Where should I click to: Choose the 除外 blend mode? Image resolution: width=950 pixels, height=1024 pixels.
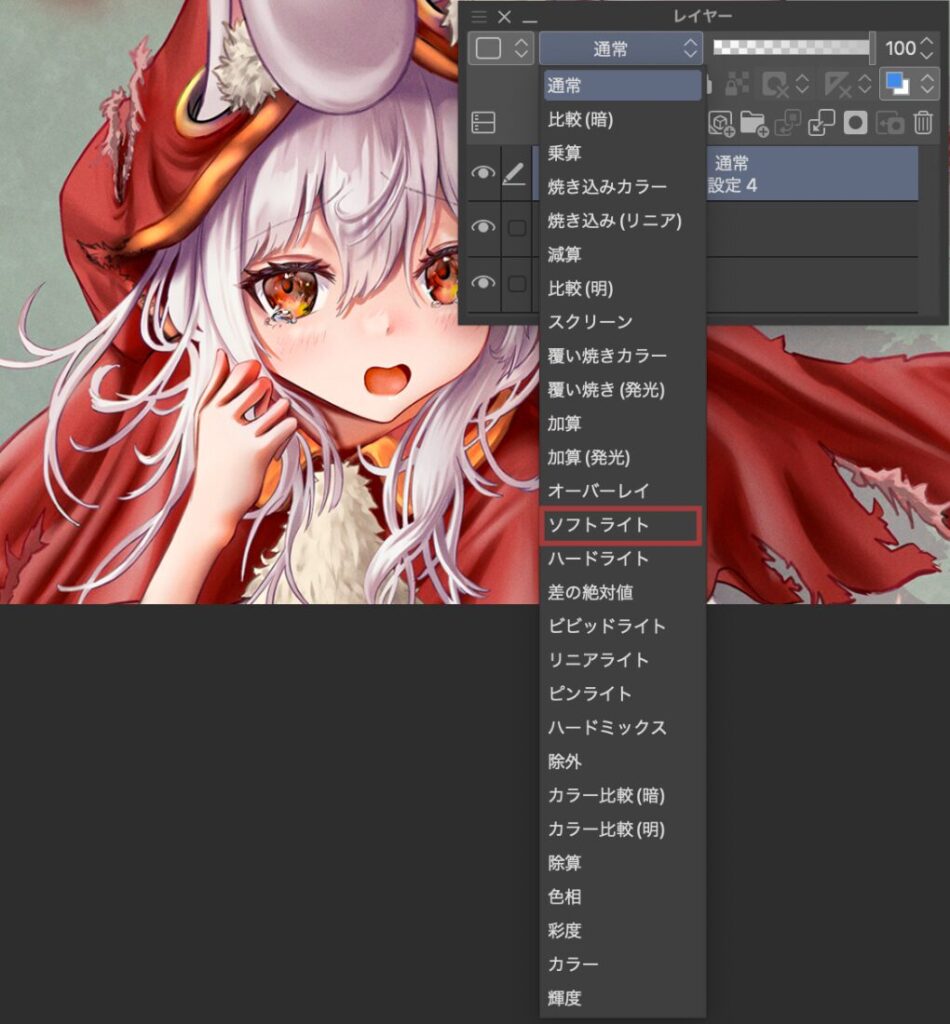pos(622,761)
